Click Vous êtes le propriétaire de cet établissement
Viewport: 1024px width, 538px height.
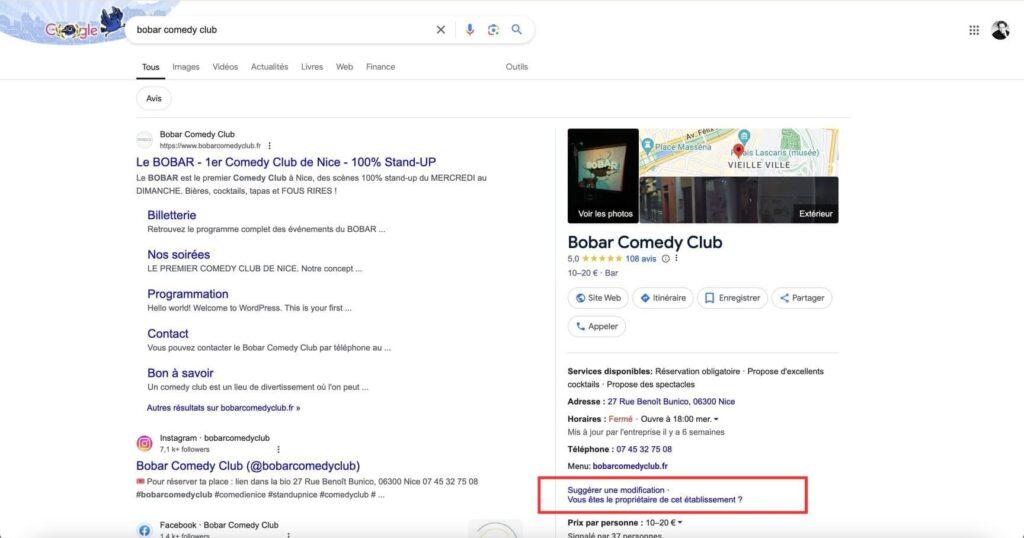[655, 499]
